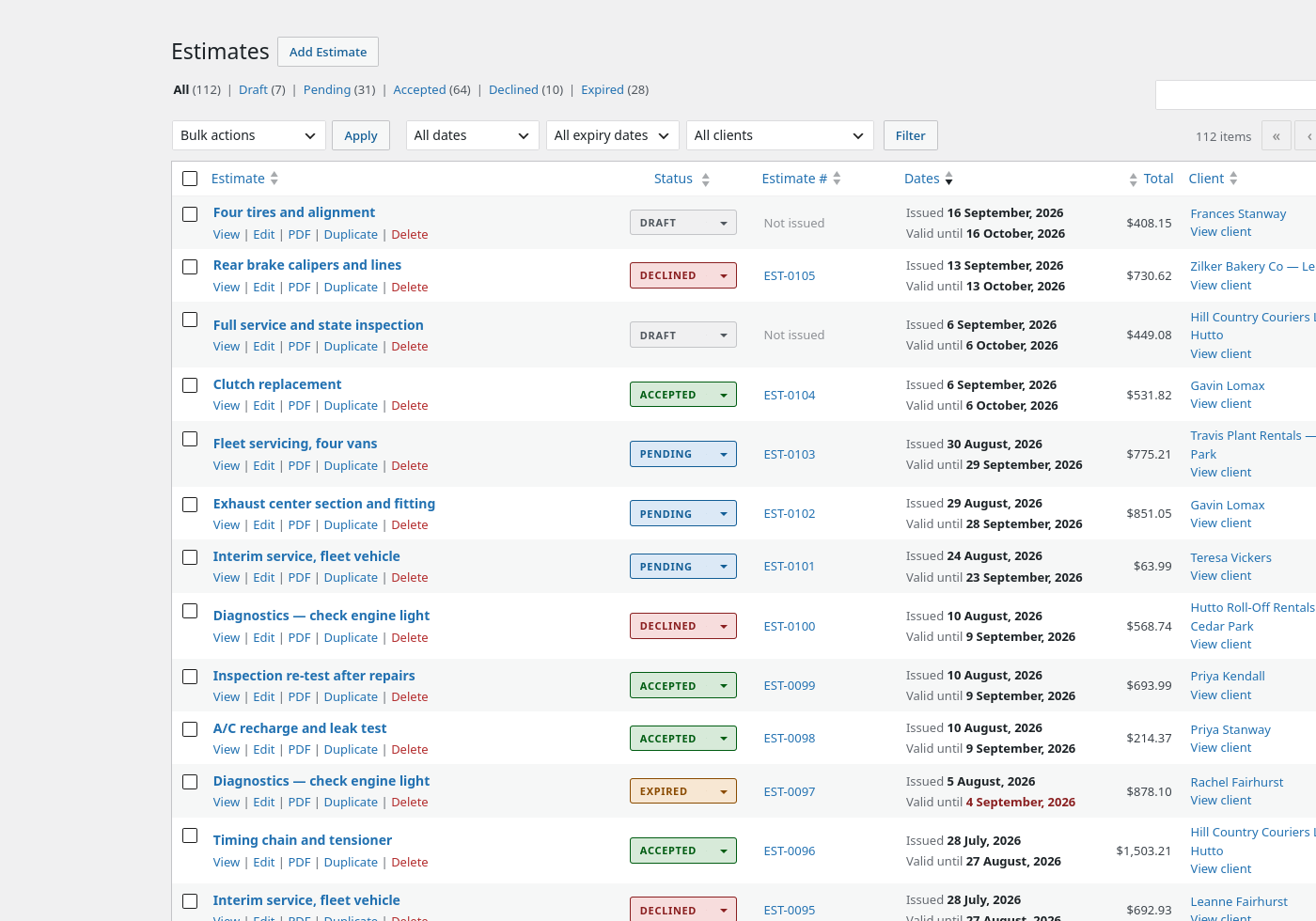Screen dimensions: 1316x921
Task: Open Pending status dropdown for EST-0103
Action: click(x=683, y=454)
